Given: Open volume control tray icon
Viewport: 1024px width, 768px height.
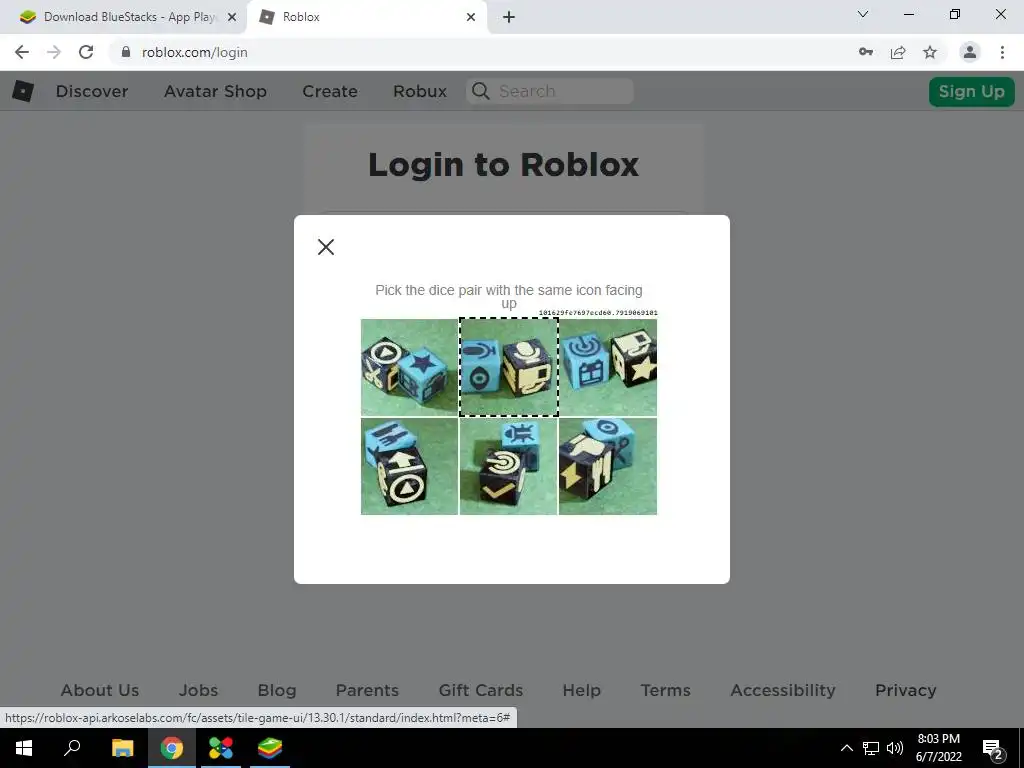Looking at the screenshot, I should click(x=895, y=748).
